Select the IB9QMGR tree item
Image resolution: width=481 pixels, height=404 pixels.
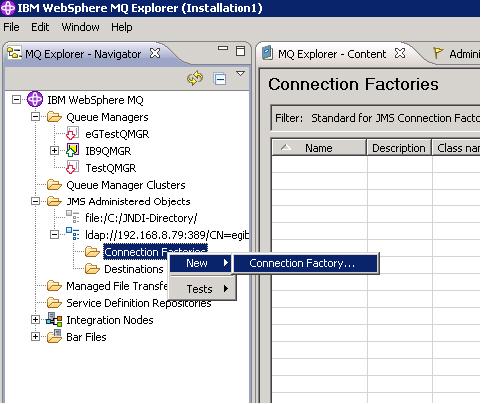(x=108, y=151)
